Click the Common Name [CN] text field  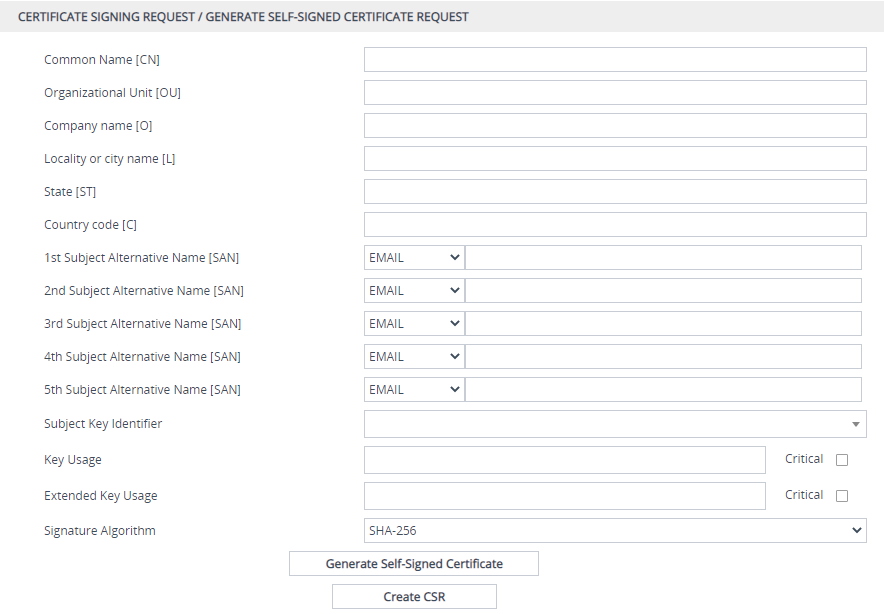coord(615,60)
